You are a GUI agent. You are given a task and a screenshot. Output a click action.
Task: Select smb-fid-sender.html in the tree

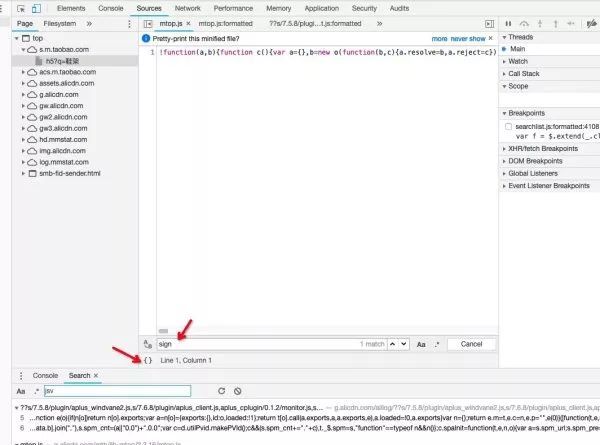tap(70, 173)
